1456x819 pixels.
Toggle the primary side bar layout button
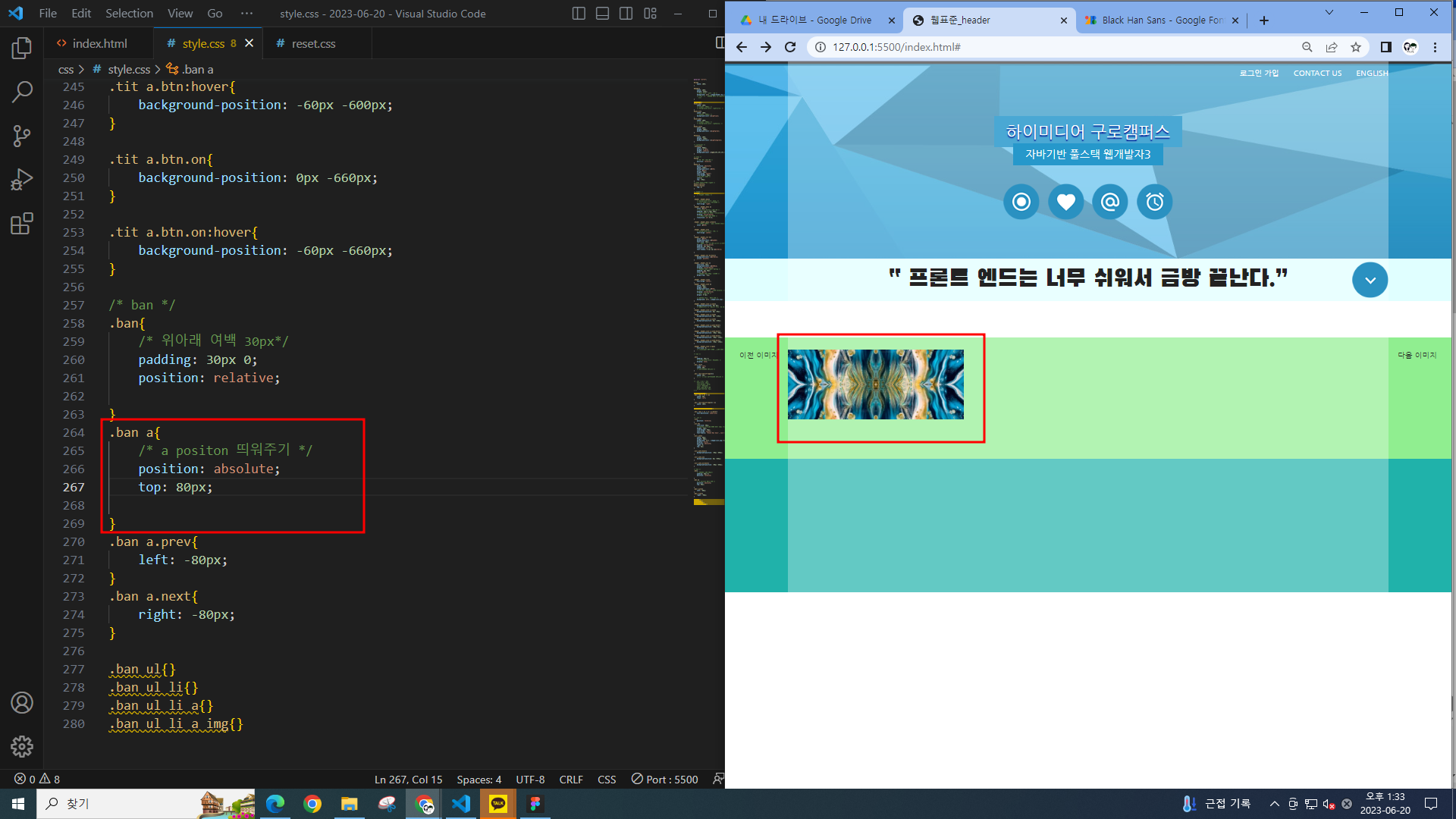pyautogui.click(x=579, y=14)
